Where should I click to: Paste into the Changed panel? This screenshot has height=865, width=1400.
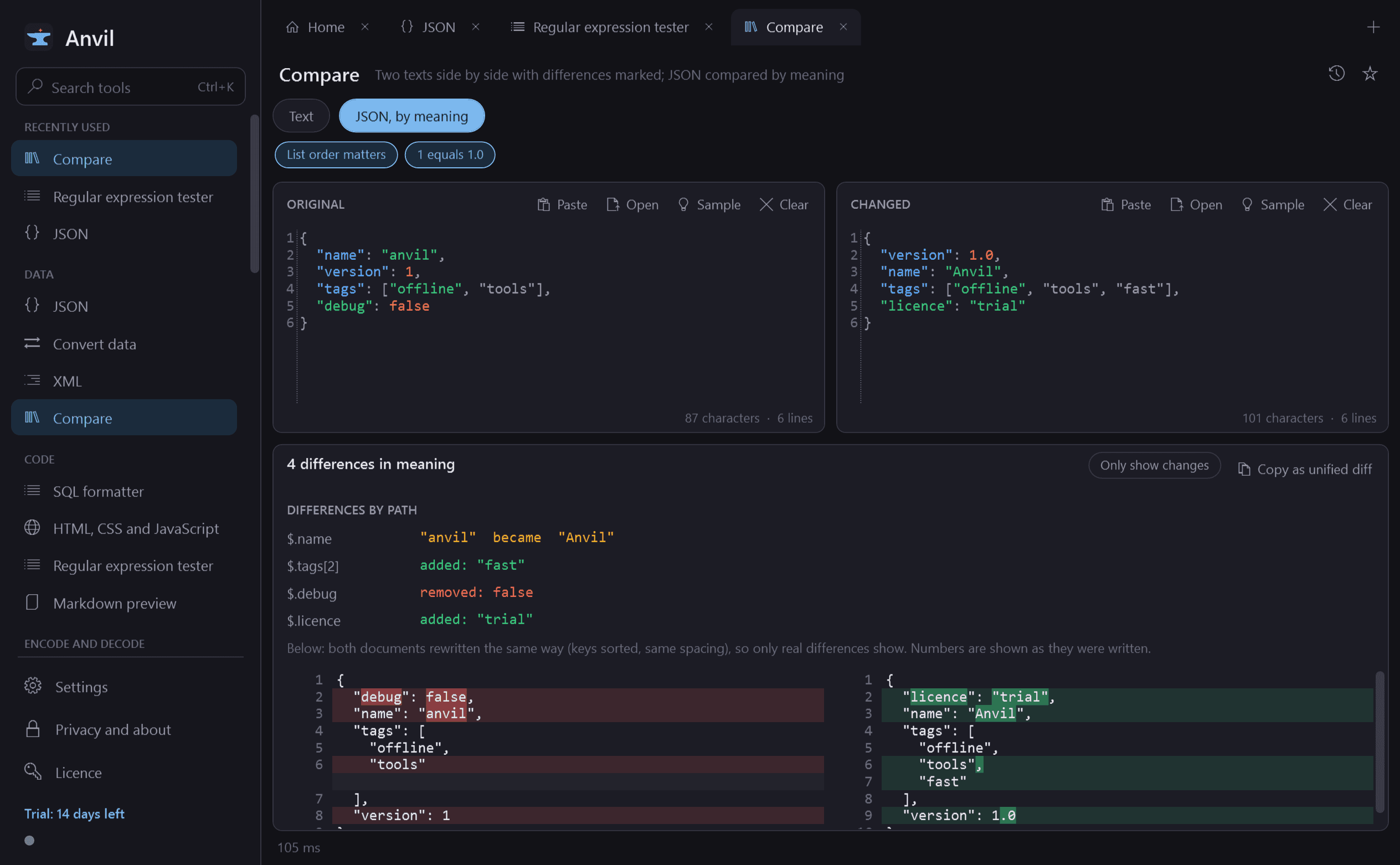click(1125, 204)
